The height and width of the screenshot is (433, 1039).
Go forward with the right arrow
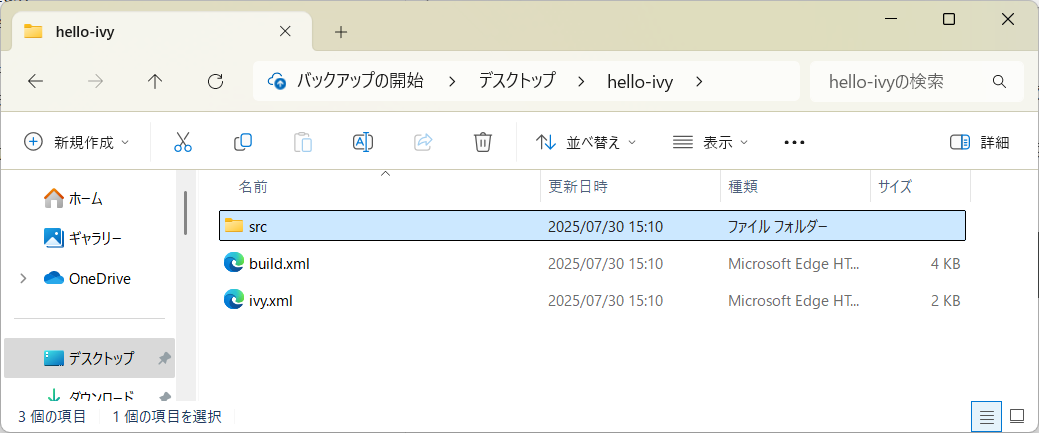click(x=95, y=82)
